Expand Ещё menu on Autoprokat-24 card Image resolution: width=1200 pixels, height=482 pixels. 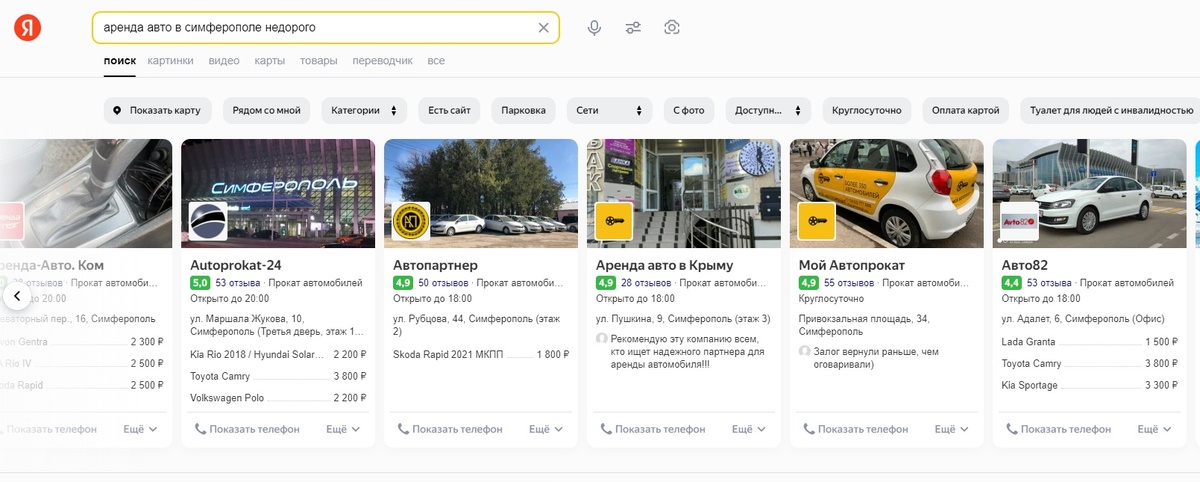(344, 429)
